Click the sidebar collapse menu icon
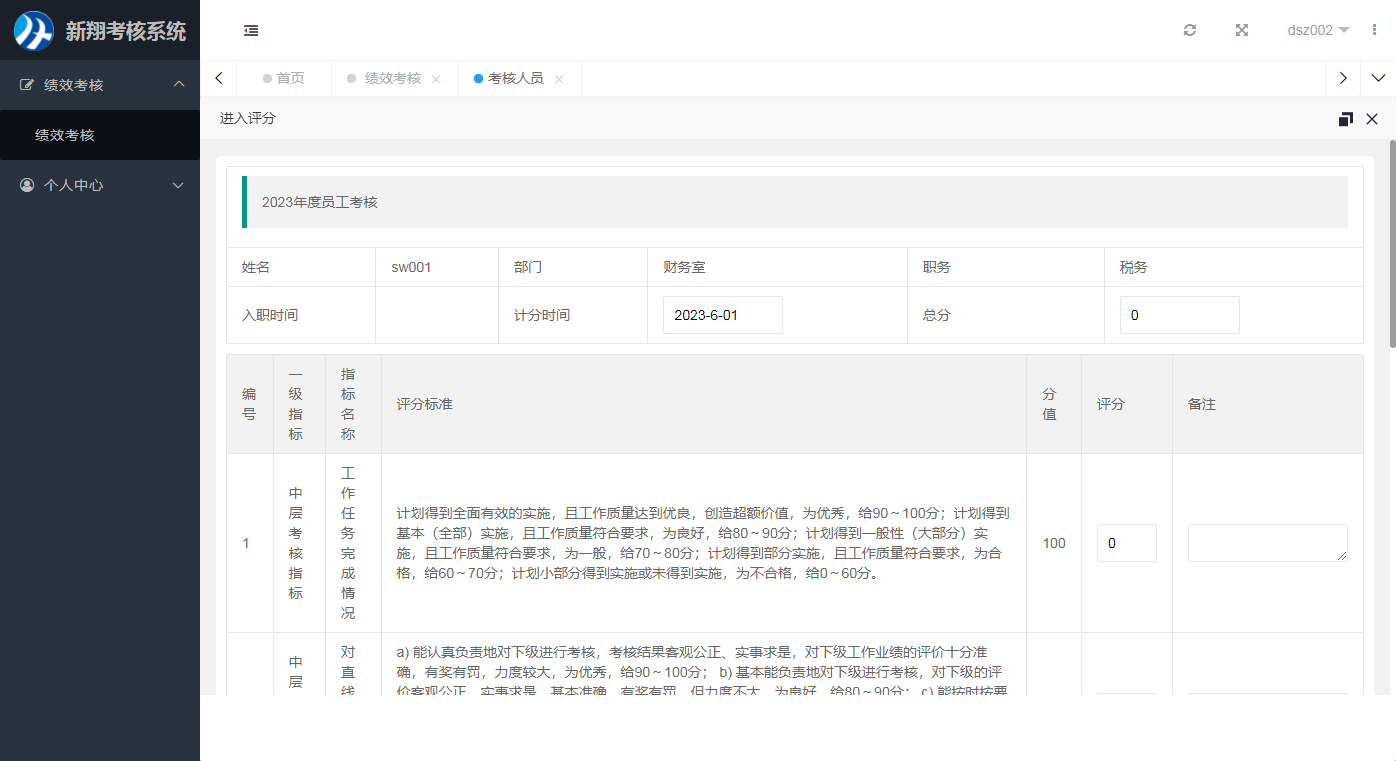 click(x=251, y=31)
